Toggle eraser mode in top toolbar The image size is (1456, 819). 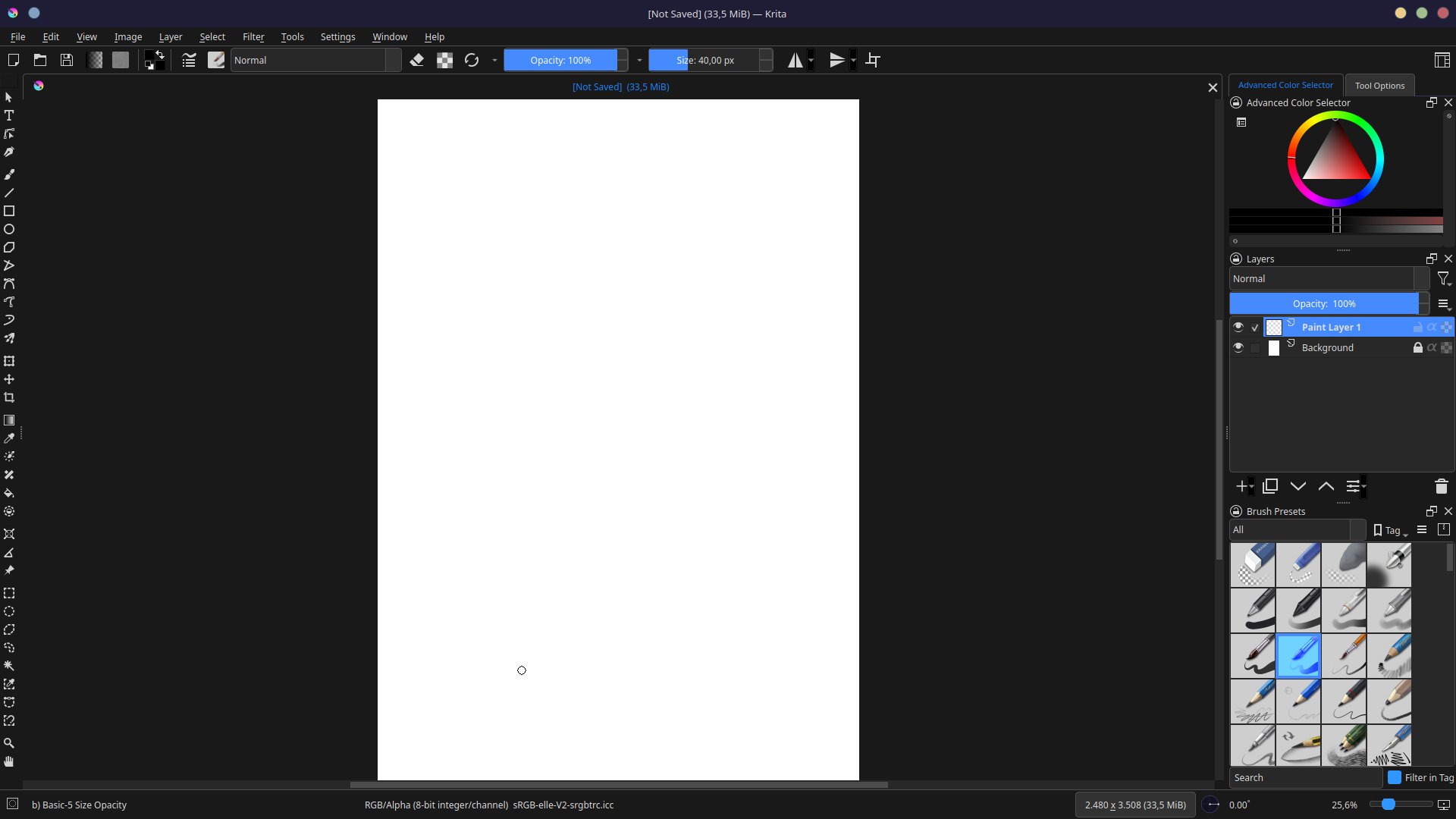[416, 60]
